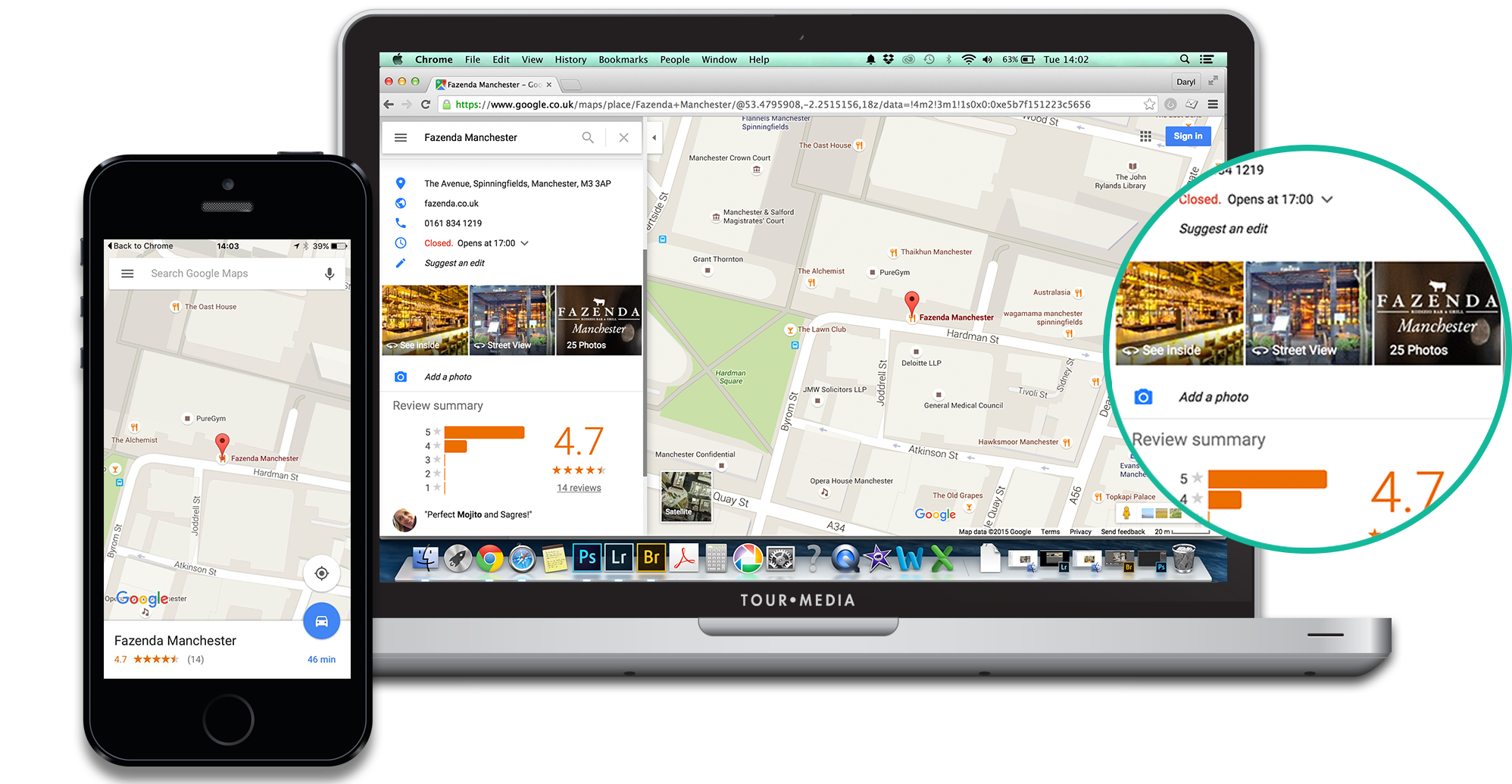
Task: Click Add a photo in the laptop panel
Action: (448, 376)
